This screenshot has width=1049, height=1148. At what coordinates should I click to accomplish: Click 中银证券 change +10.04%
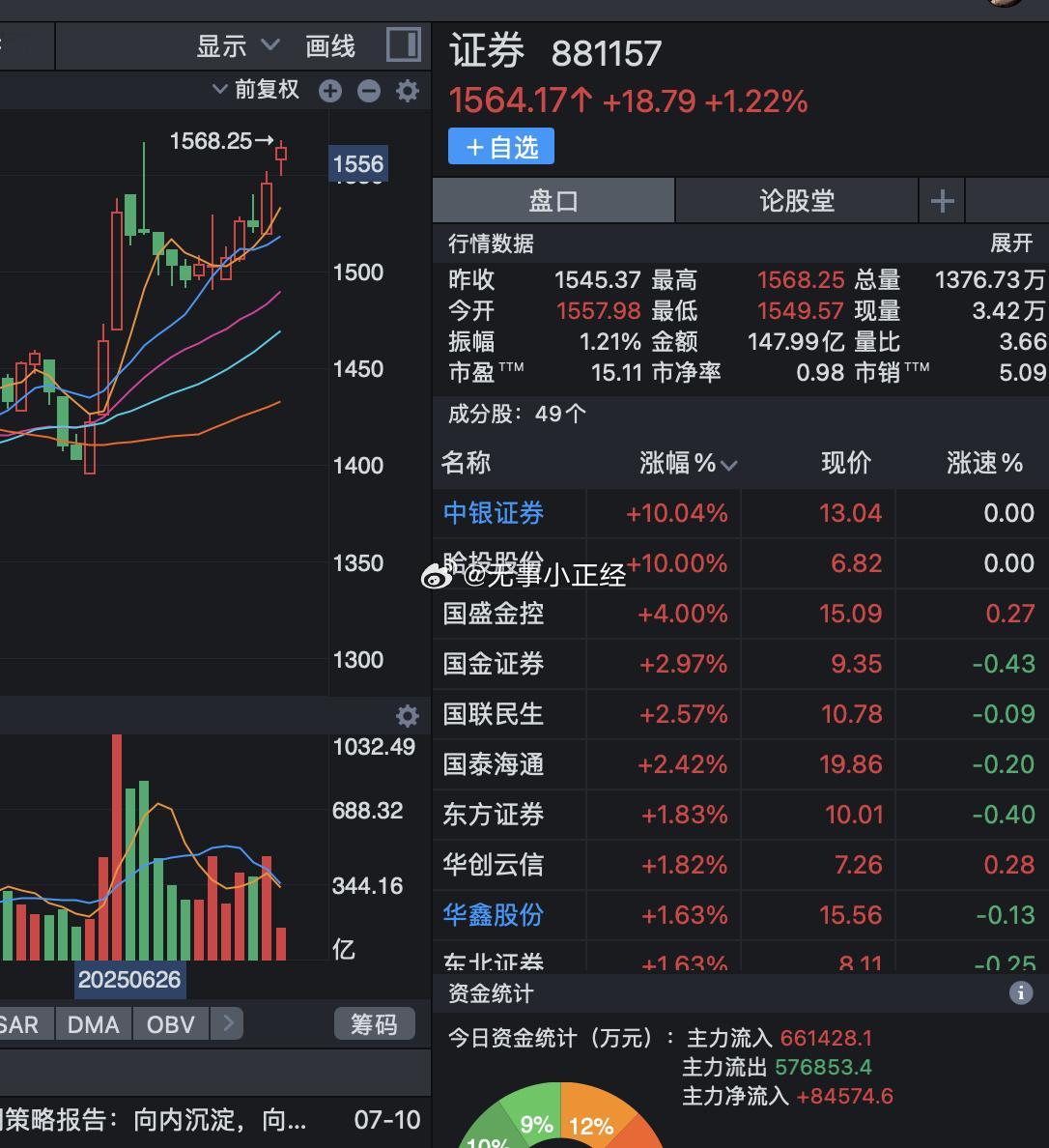(677, 513)
